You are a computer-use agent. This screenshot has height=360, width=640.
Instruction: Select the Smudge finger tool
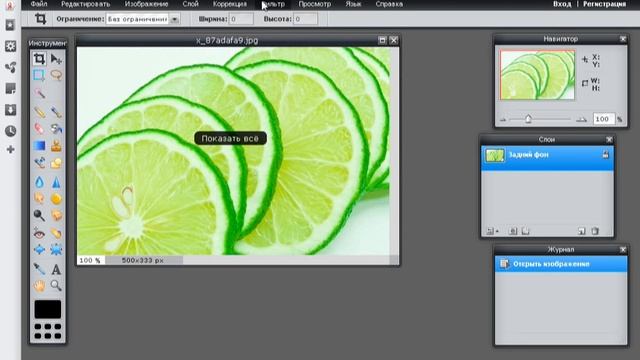pos(39,198)
